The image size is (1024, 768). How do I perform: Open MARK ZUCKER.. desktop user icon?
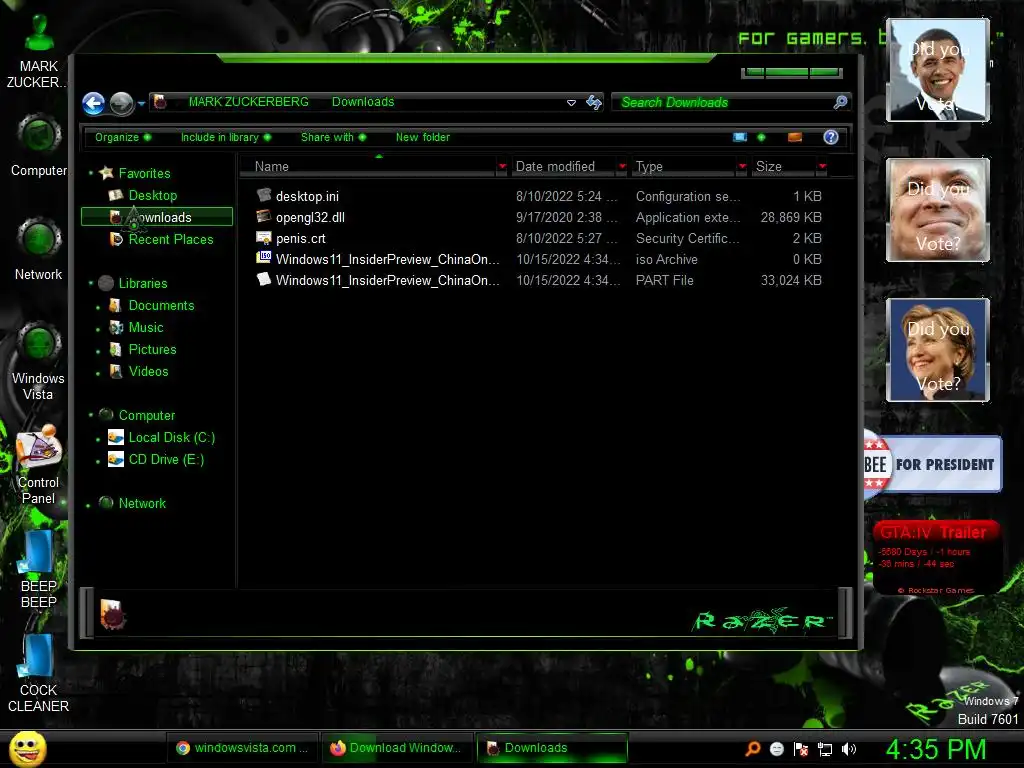tap(38, 51)
